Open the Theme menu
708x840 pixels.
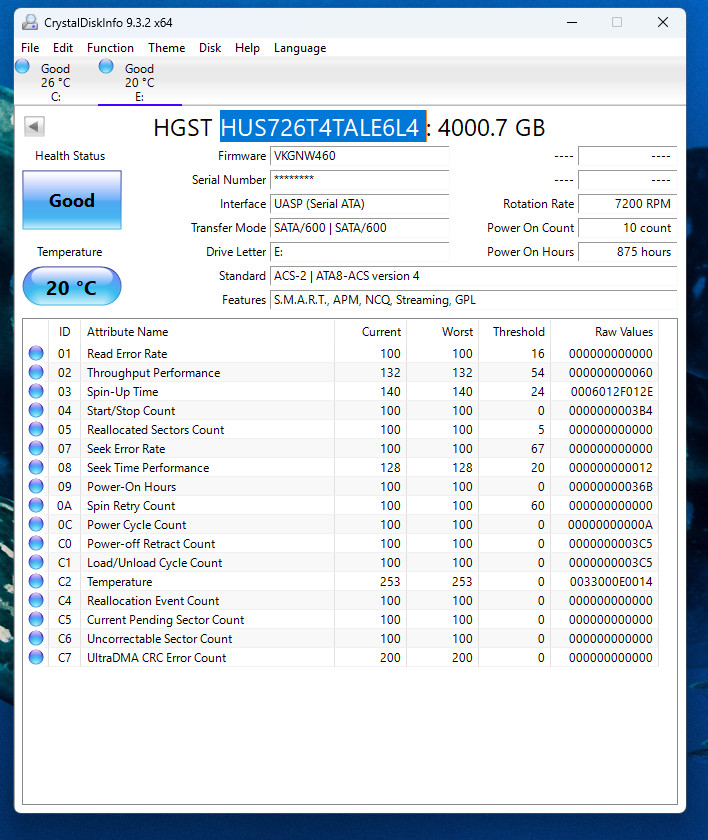point(167,48)
